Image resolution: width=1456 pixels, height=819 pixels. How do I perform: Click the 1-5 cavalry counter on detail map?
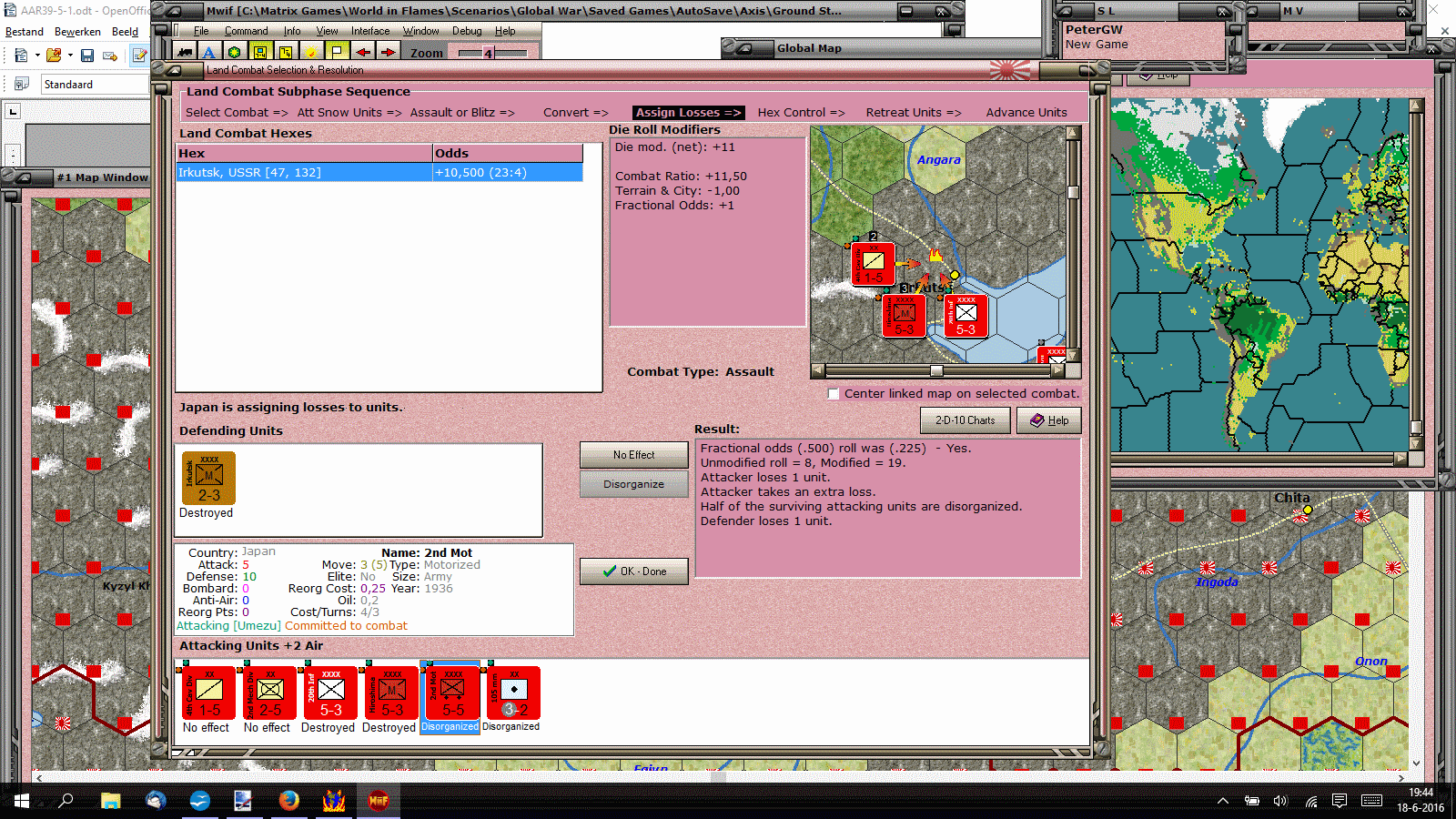coord(873,264)
